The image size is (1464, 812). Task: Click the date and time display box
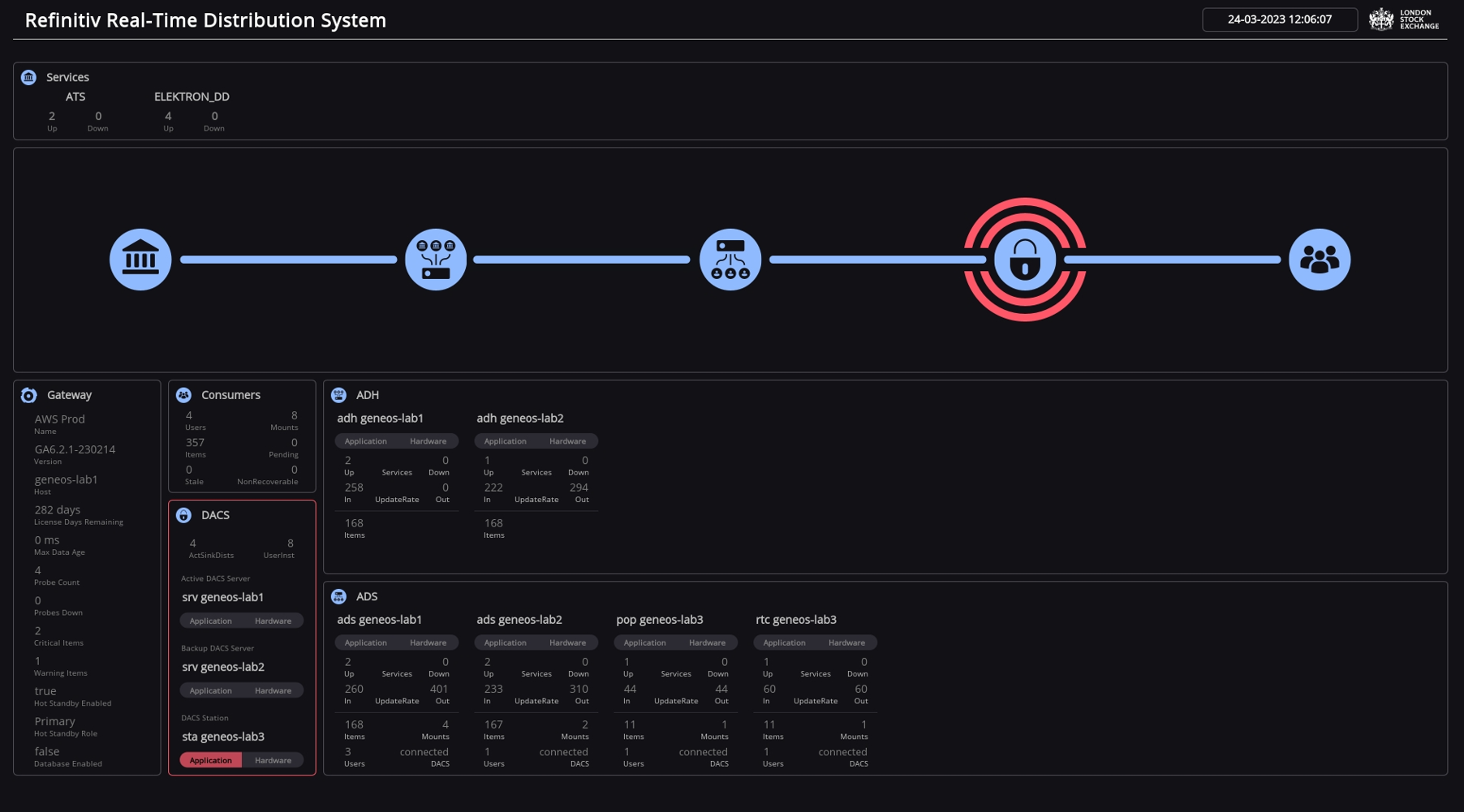click(x=1279, y=19)
